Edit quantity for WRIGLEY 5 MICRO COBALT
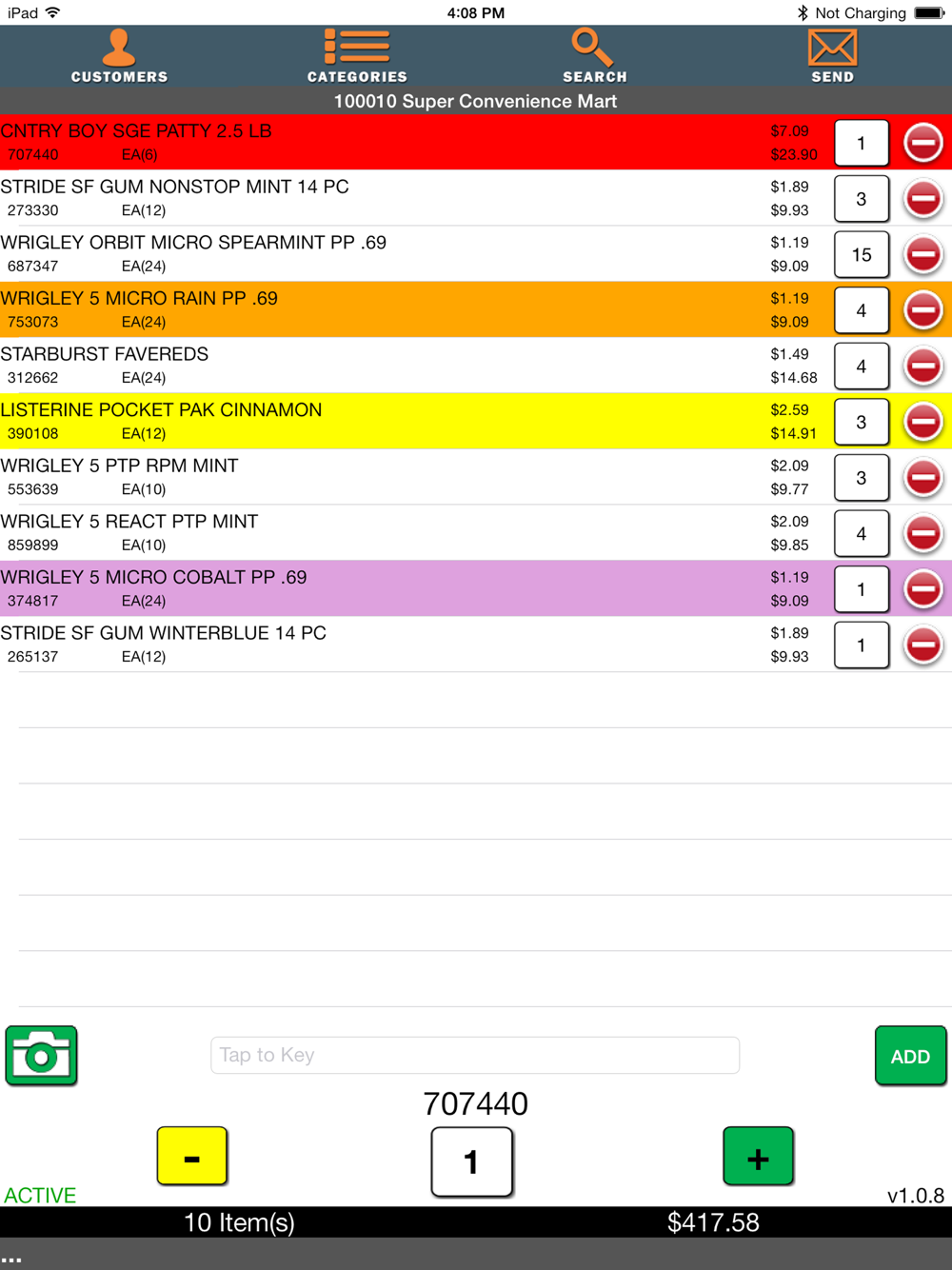The width and height of the screenshot is (952, 1270). [x=862, y=589]
